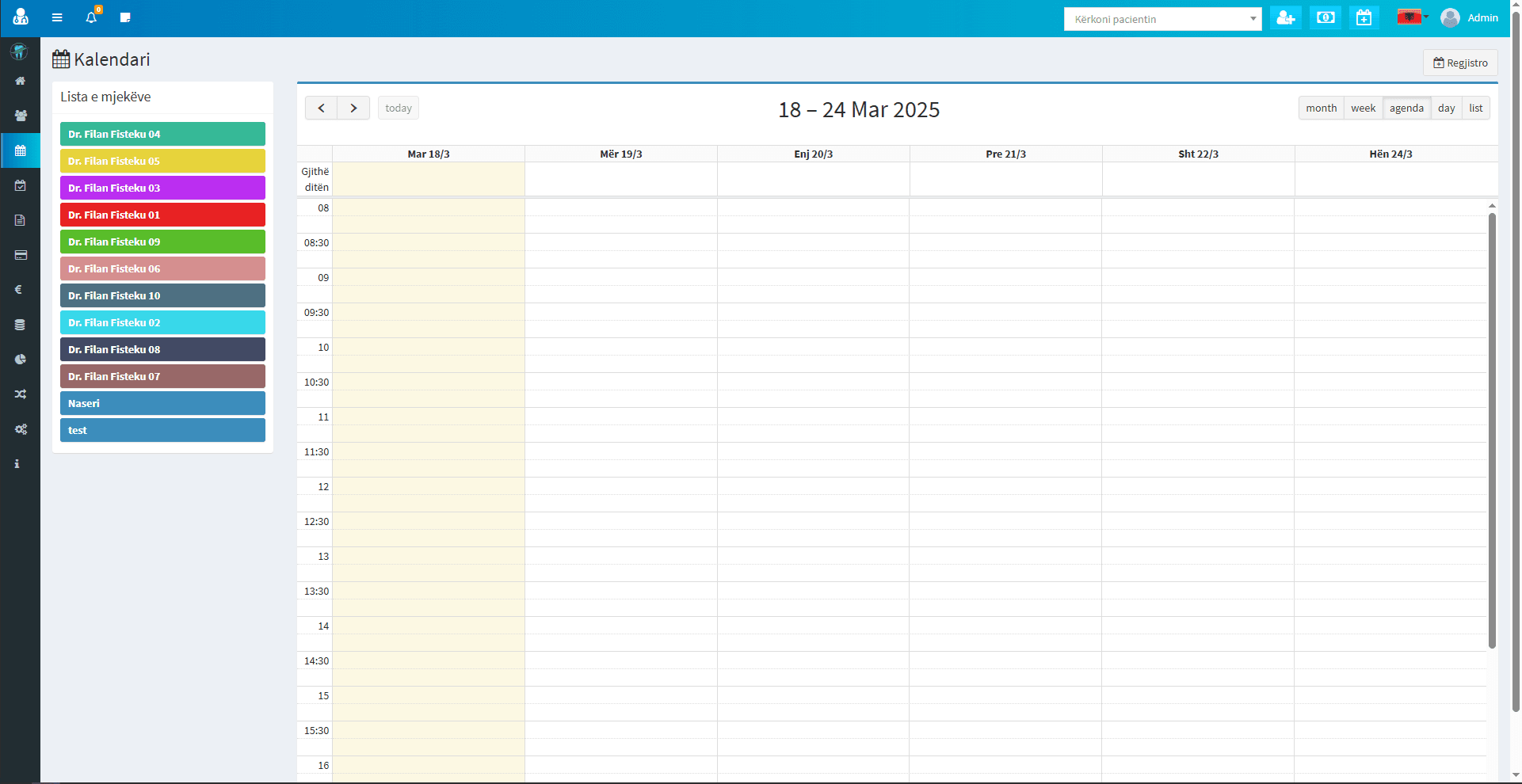The image size is (1522, 784).
Task: Click the 'Sht 22/3' column header
Action: point(1199,154)
